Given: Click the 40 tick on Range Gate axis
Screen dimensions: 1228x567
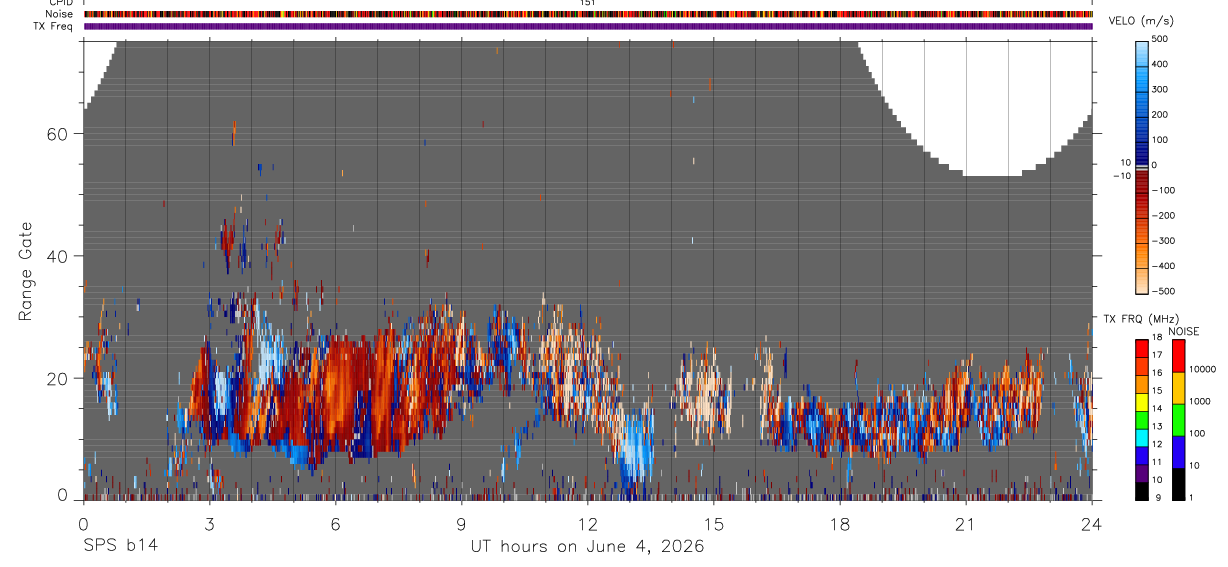Looking at the screenshot, I should 56,256.
